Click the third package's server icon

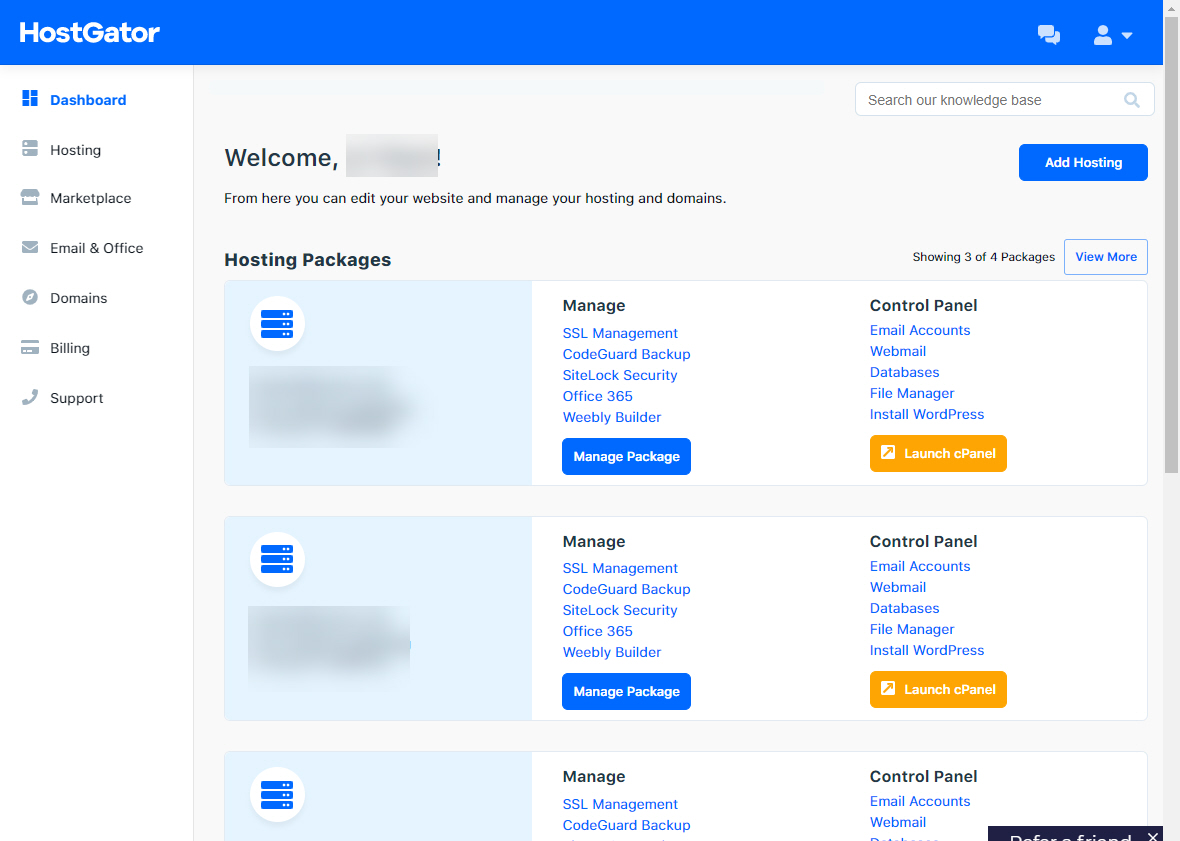click(x=277, y=795)
